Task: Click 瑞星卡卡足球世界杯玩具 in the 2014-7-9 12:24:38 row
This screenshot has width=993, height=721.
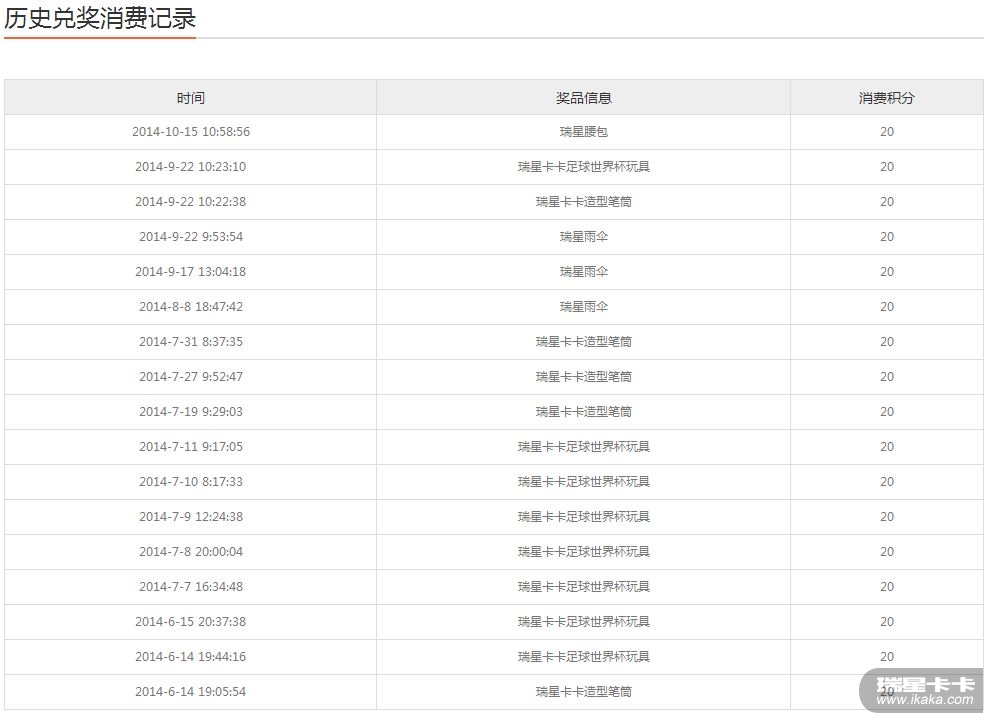Action: point(583,516)
